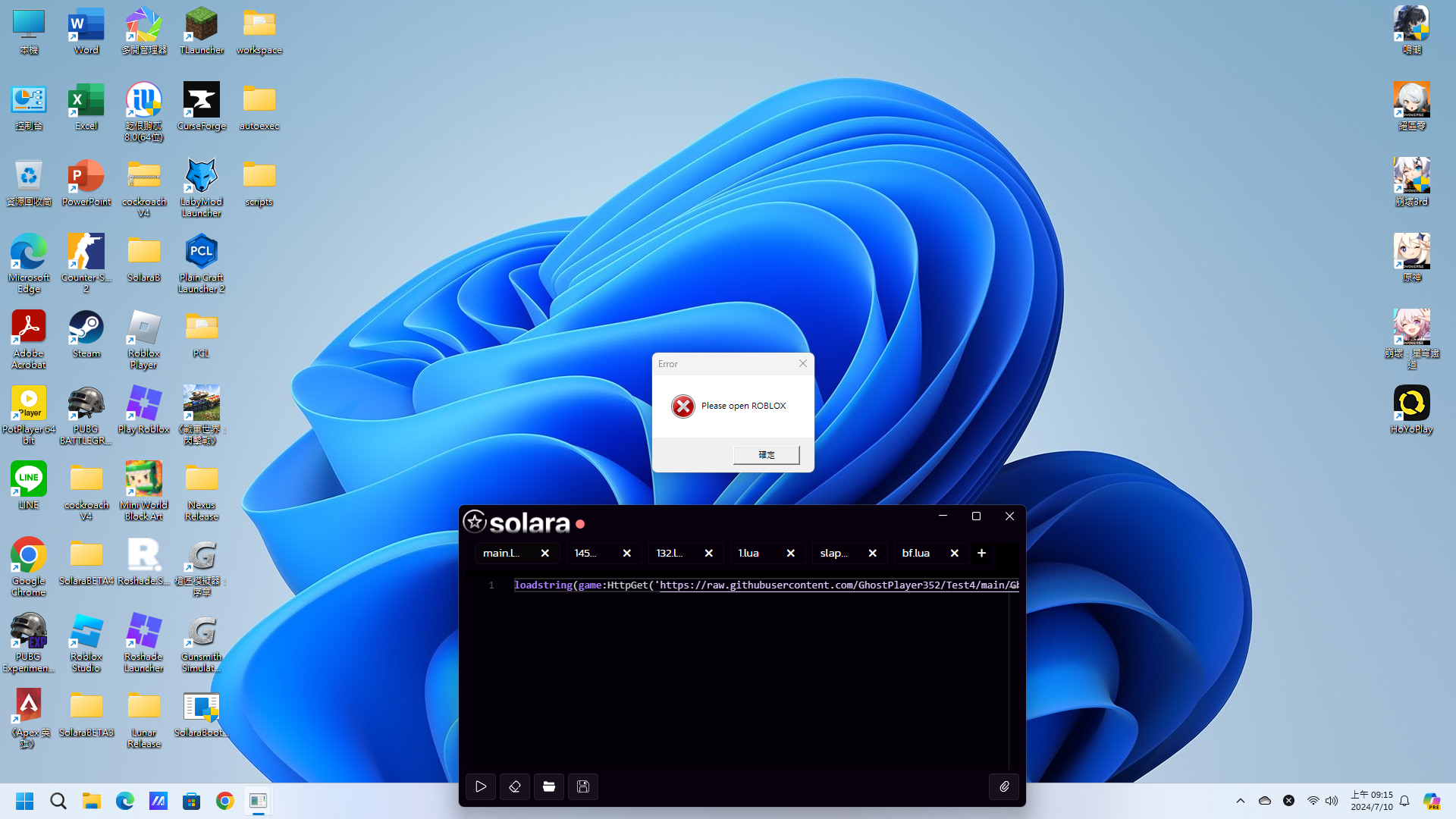The height and width of the screenshot is (819, 1456).
Task: Switch to the 1.lua tab
Action: (x=749, y=553)
